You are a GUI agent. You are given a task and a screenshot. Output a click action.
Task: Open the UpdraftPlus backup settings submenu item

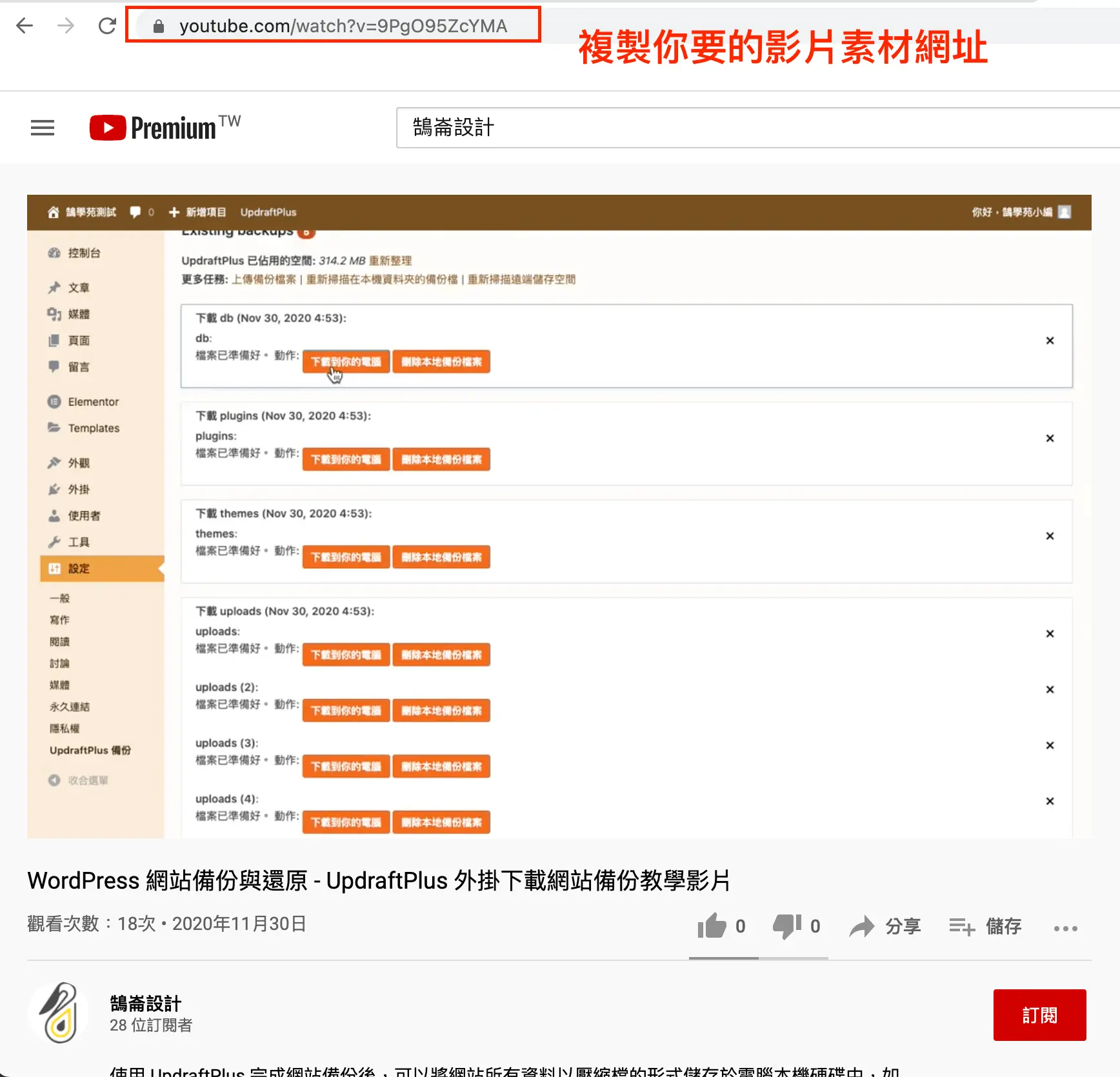90,750
